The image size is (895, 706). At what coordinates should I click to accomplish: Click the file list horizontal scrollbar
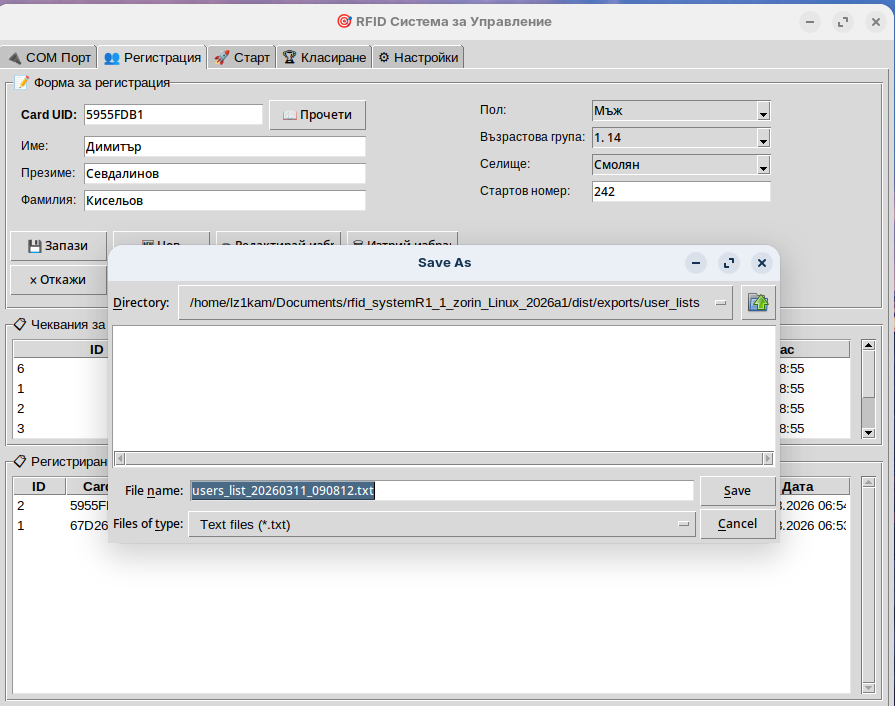pyautogui.click(x=444, y=459)
